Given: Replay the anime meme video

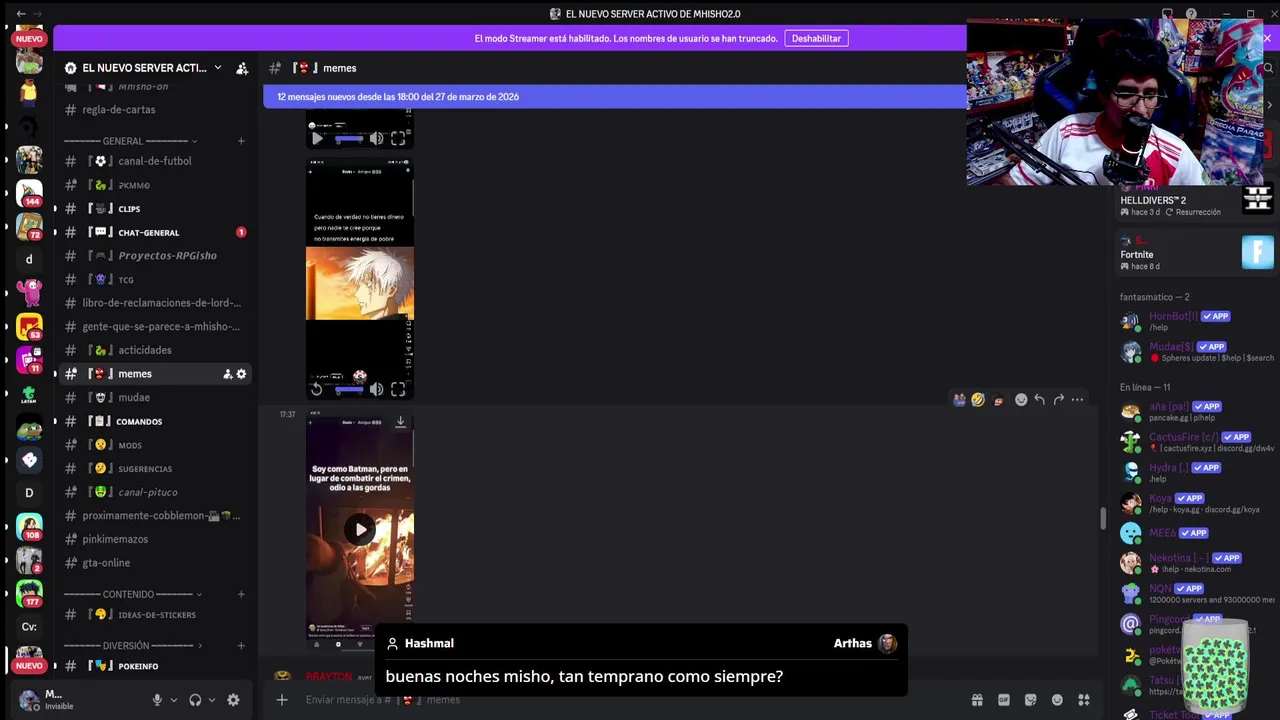Looking at the screenshot, I should (317, 389).
